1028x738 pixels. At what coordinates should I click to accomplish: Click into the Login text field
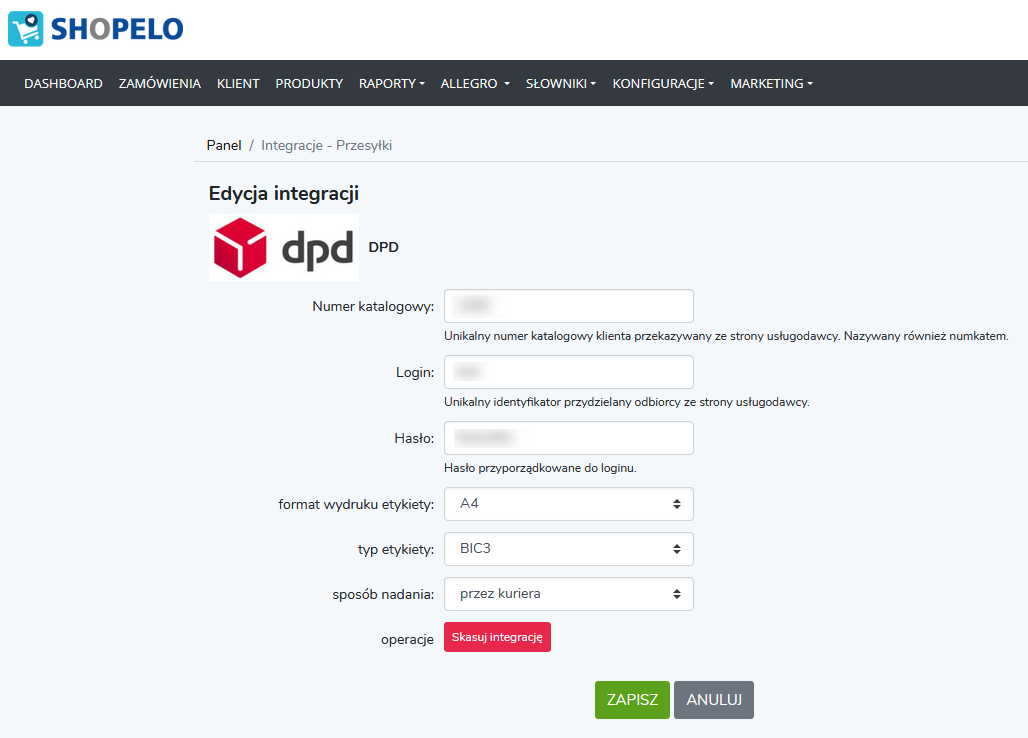coord(568,372)
